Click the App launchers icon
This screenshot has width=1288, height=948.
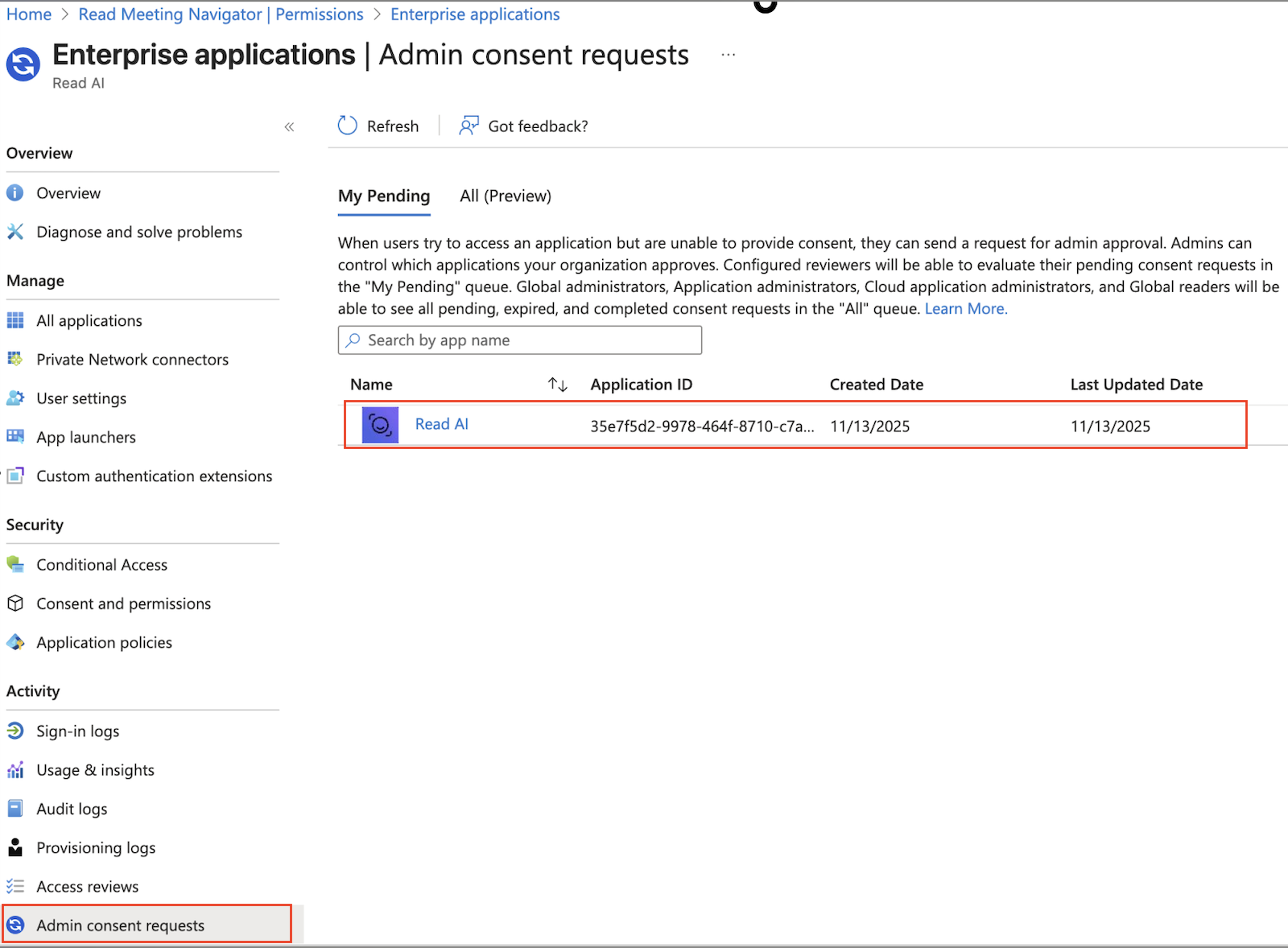click(x=15, y=437)
